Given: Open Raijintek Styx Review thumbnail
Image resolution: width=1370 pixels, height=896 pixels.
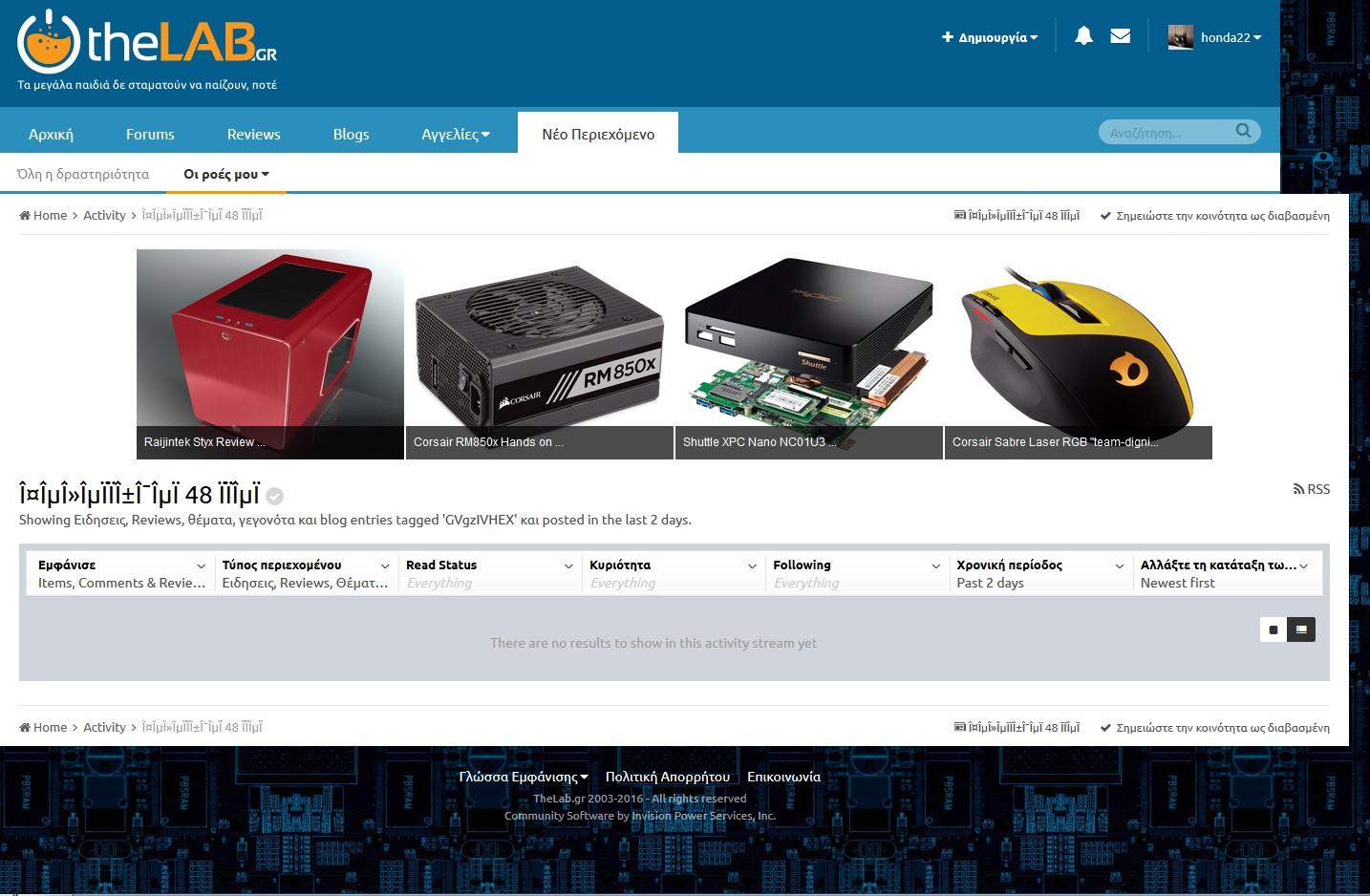Looking at the screenshot, I should click(x=270, y=354).
